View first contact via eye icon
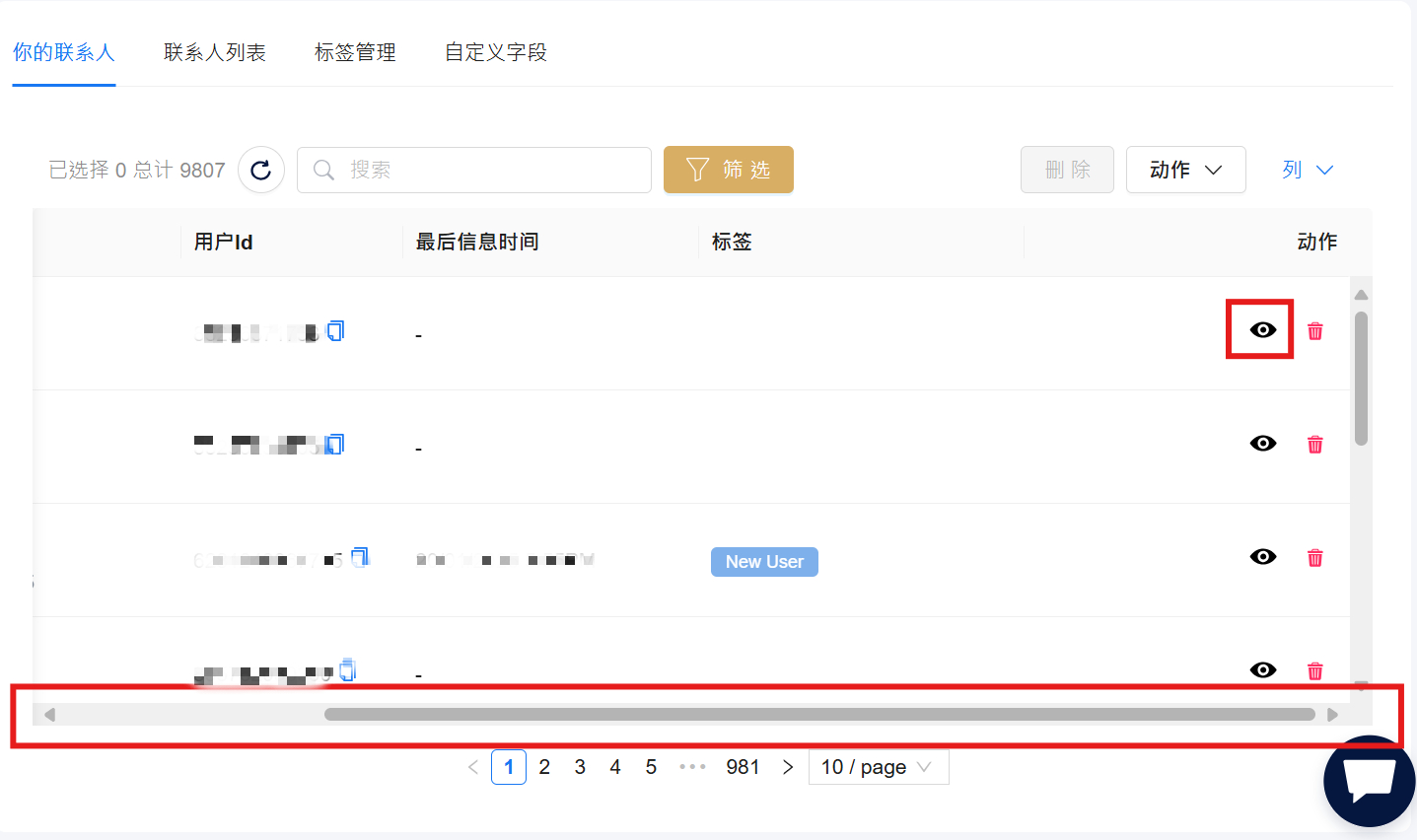This screenshot has height=840, width=1417. 1262,330
